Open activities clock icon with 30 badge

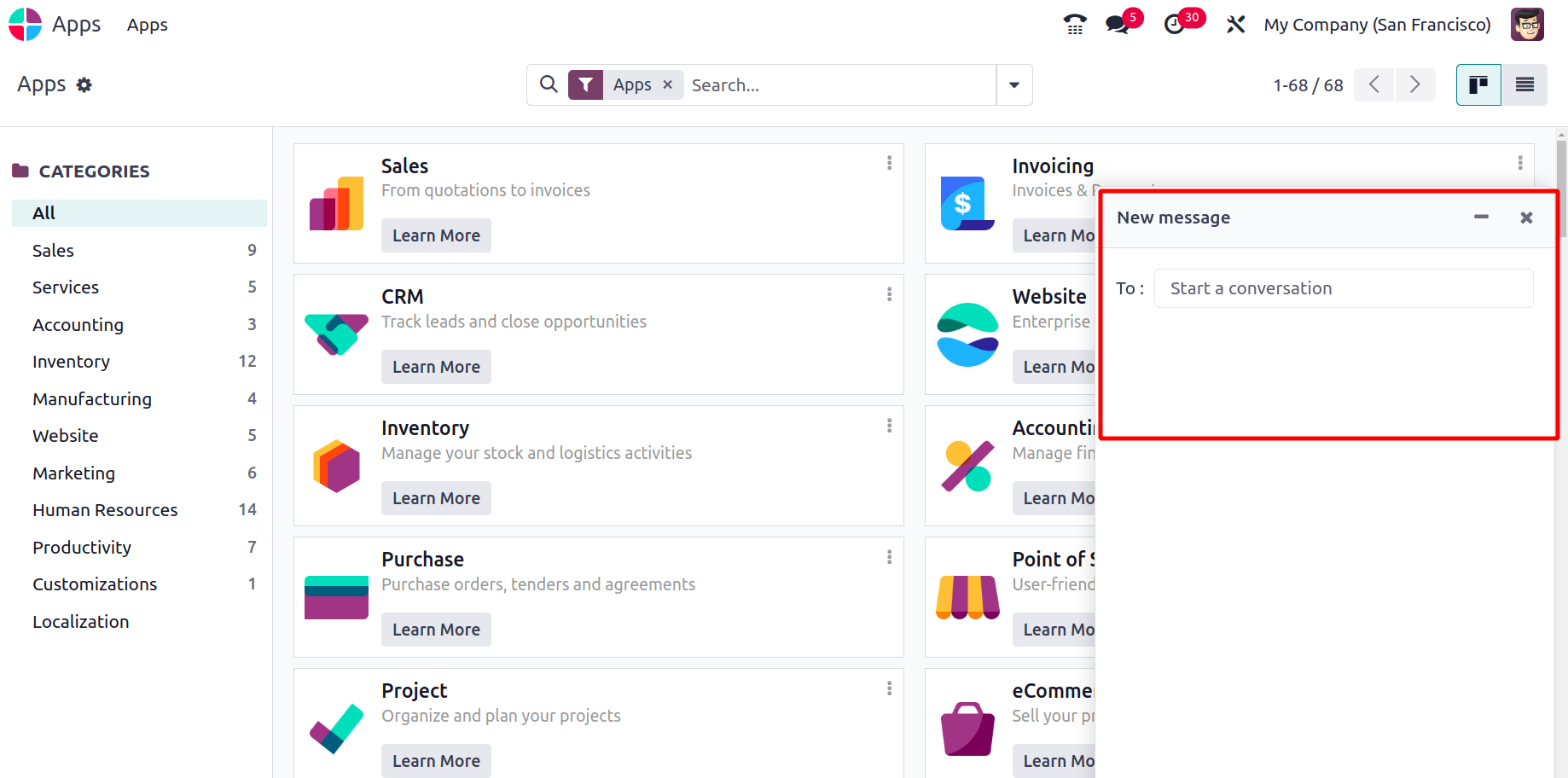(1175, 25)
